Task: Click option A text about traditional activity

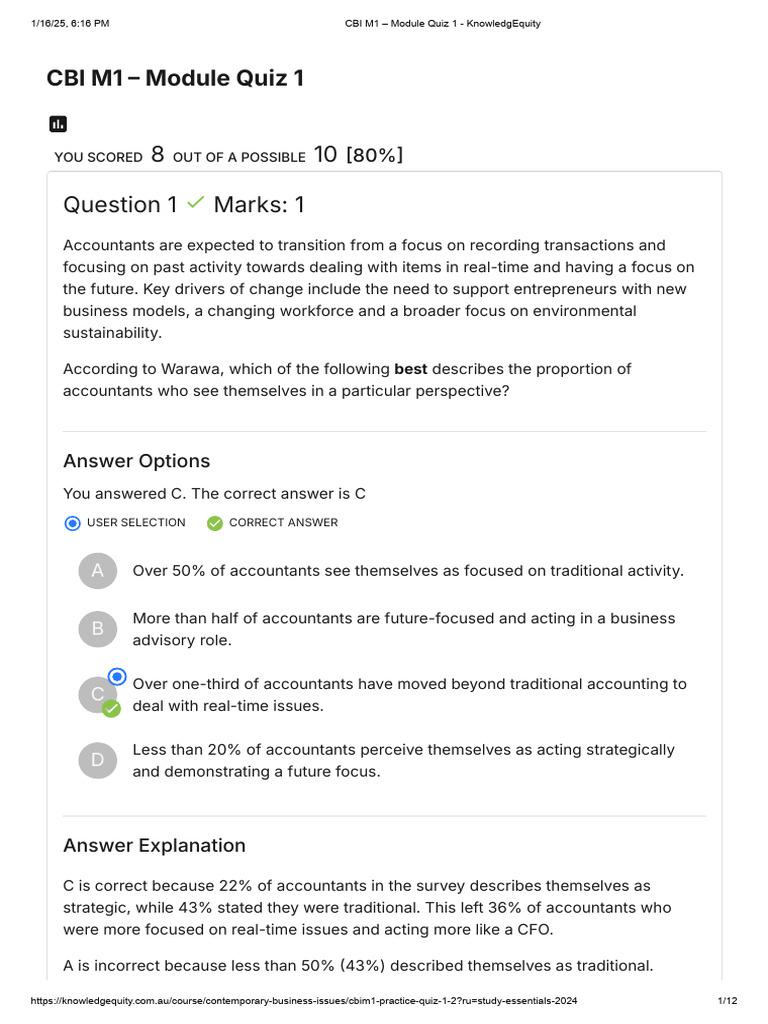Action: click(408, 571)
